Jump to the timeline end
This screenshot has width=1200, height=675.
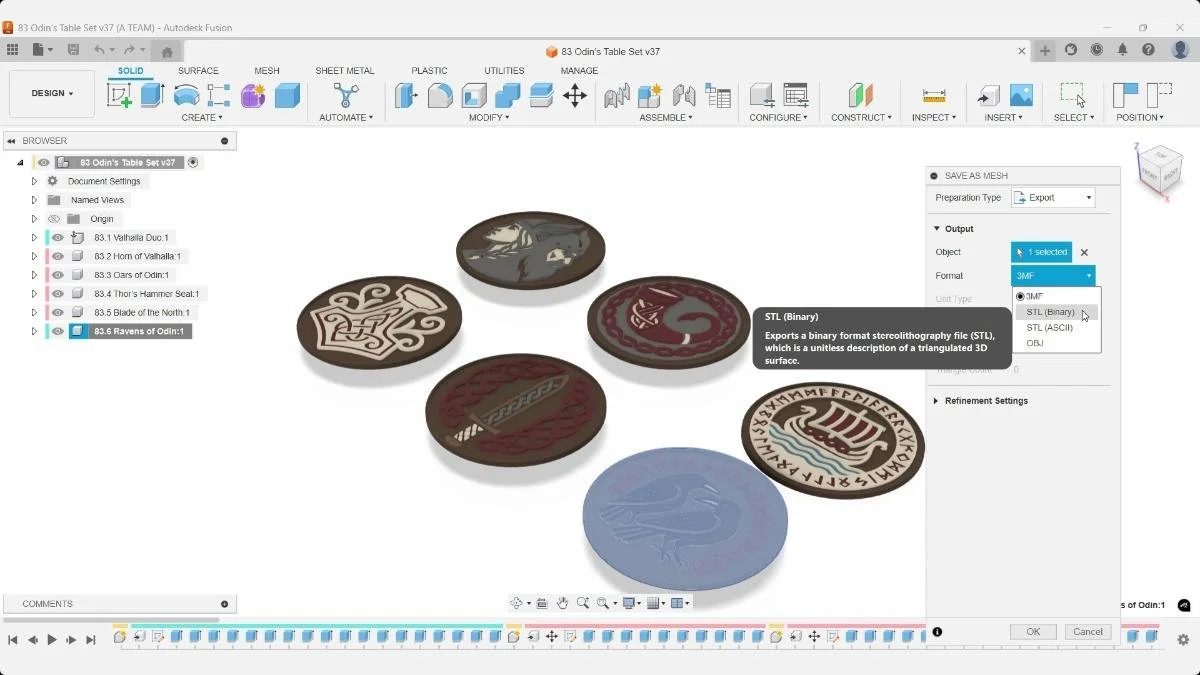point(91,640)
